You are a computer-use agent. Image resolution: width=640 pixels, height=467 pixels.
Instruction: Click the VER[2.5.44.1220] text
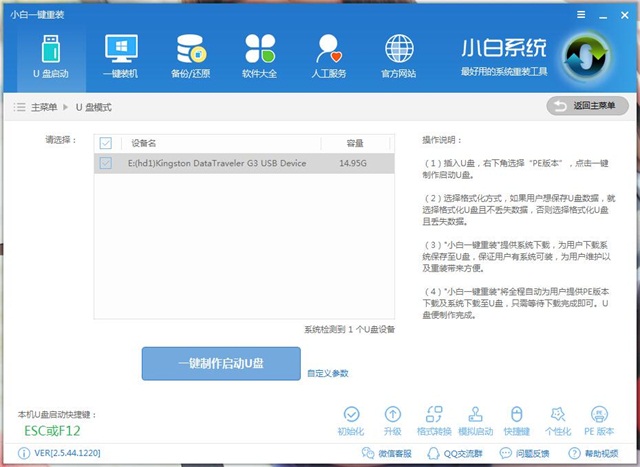tap(67, 453)
